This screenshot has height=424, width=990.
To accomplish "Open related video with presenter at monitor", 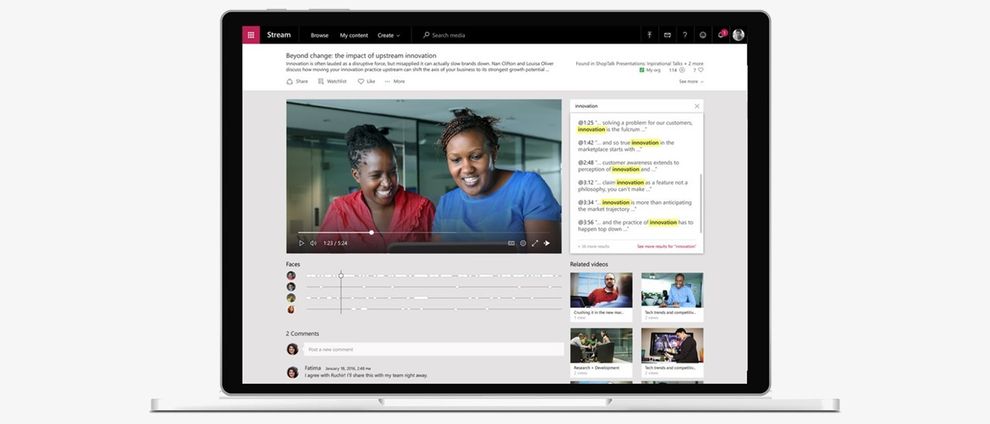I will tap(672, 352).
